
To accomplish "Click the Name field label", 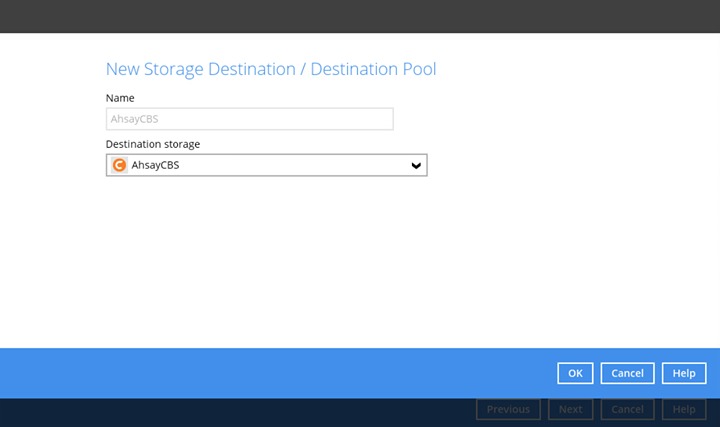I will point(120,98).
